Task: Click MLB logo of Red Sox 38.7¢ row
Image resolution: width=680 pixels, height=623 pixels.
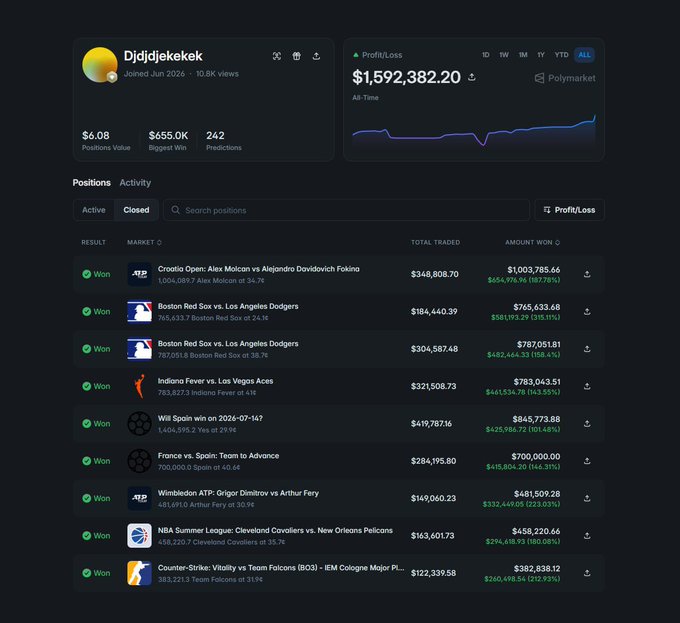Action: pyautogui.click(x=139, y=349)
